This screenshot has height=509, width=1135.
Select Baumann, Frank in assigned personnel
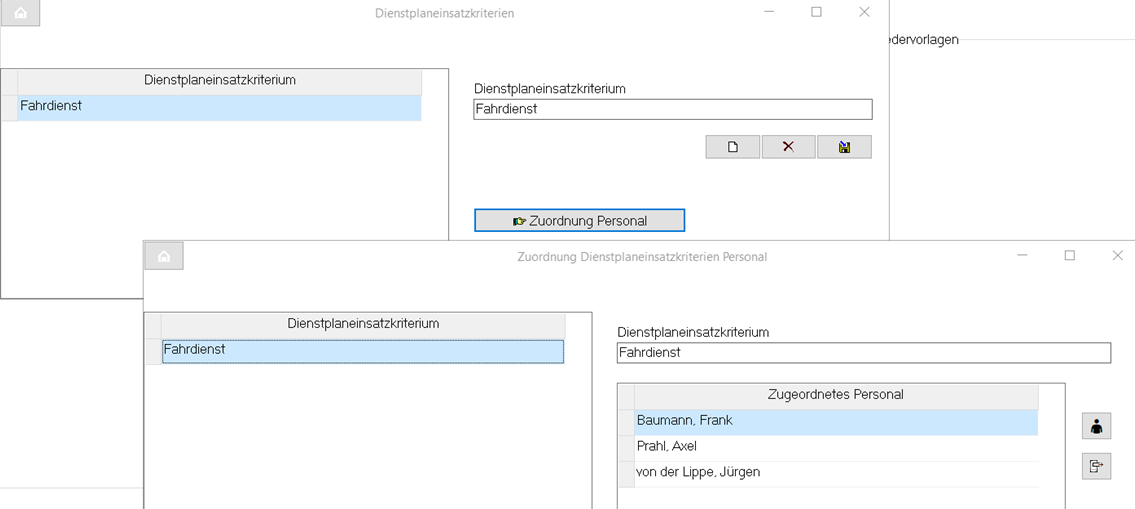(836, 422)
